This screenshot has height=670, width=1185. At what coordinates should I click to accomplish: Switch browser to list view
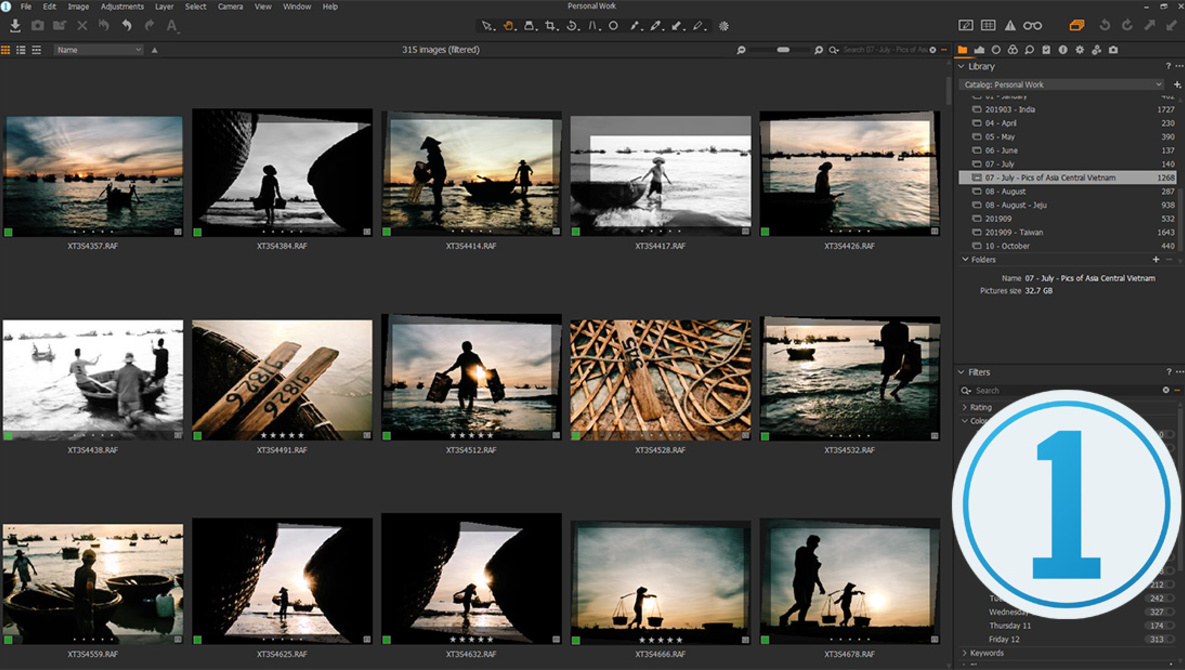coord(20,50)
